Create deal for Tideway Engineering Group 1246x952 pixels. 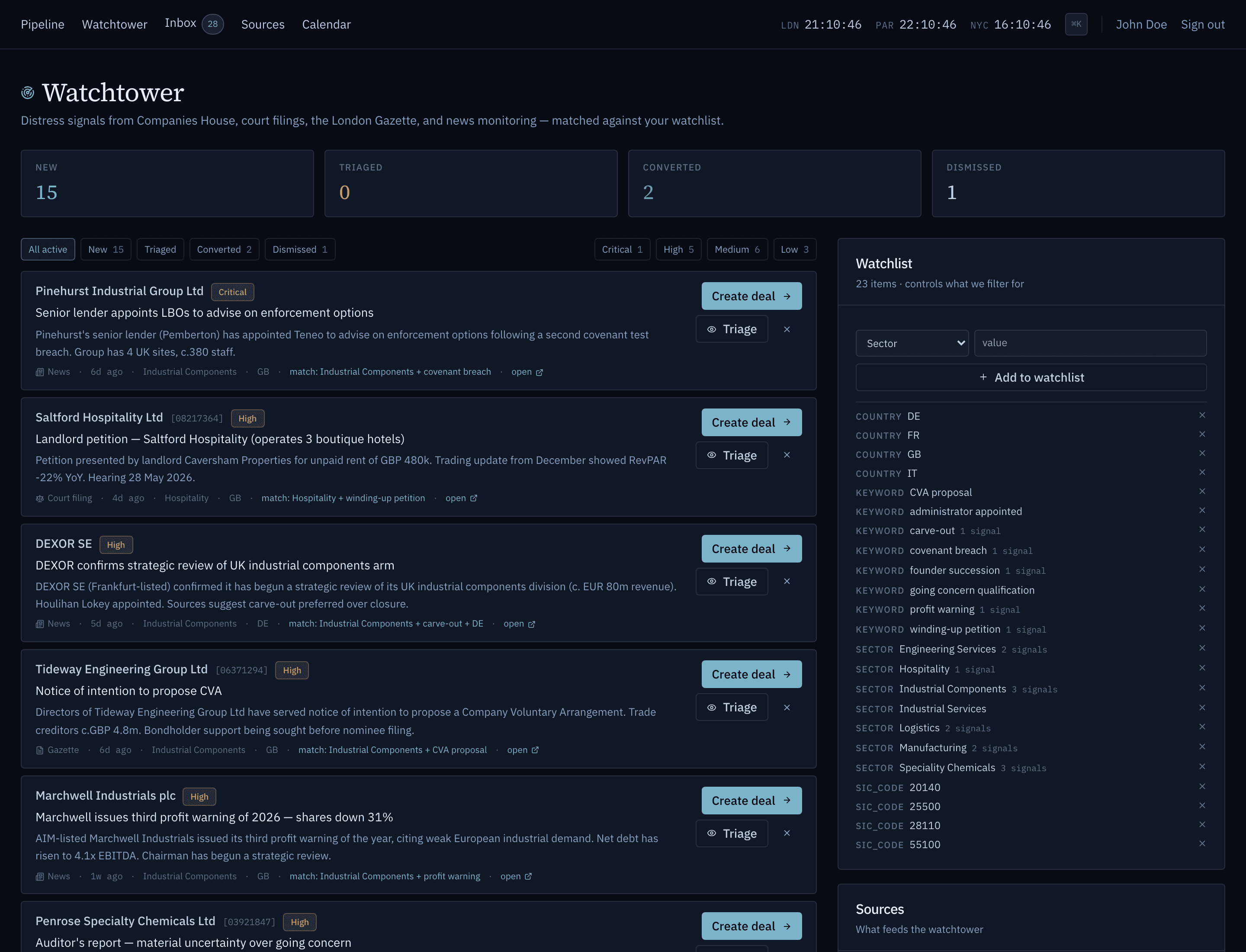pos(751,674)
